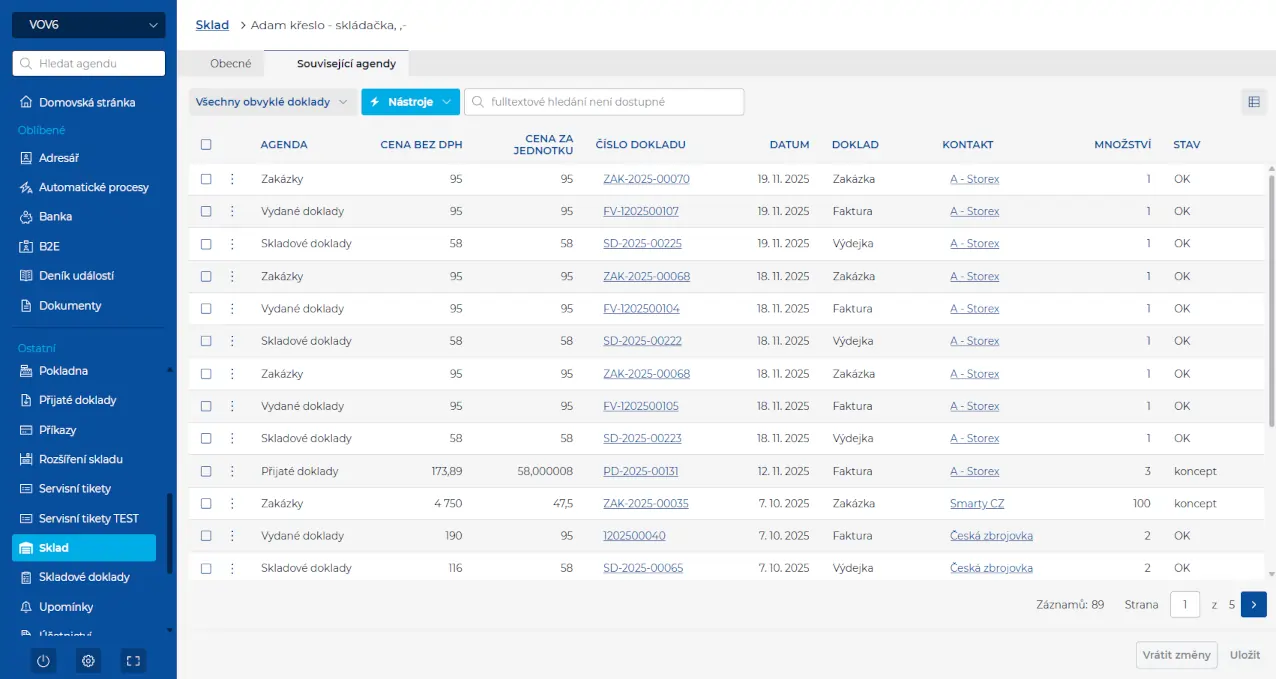1276x679 pixels.
Task: Go to the next page using the arrow
Action: tap(1253, 604)
